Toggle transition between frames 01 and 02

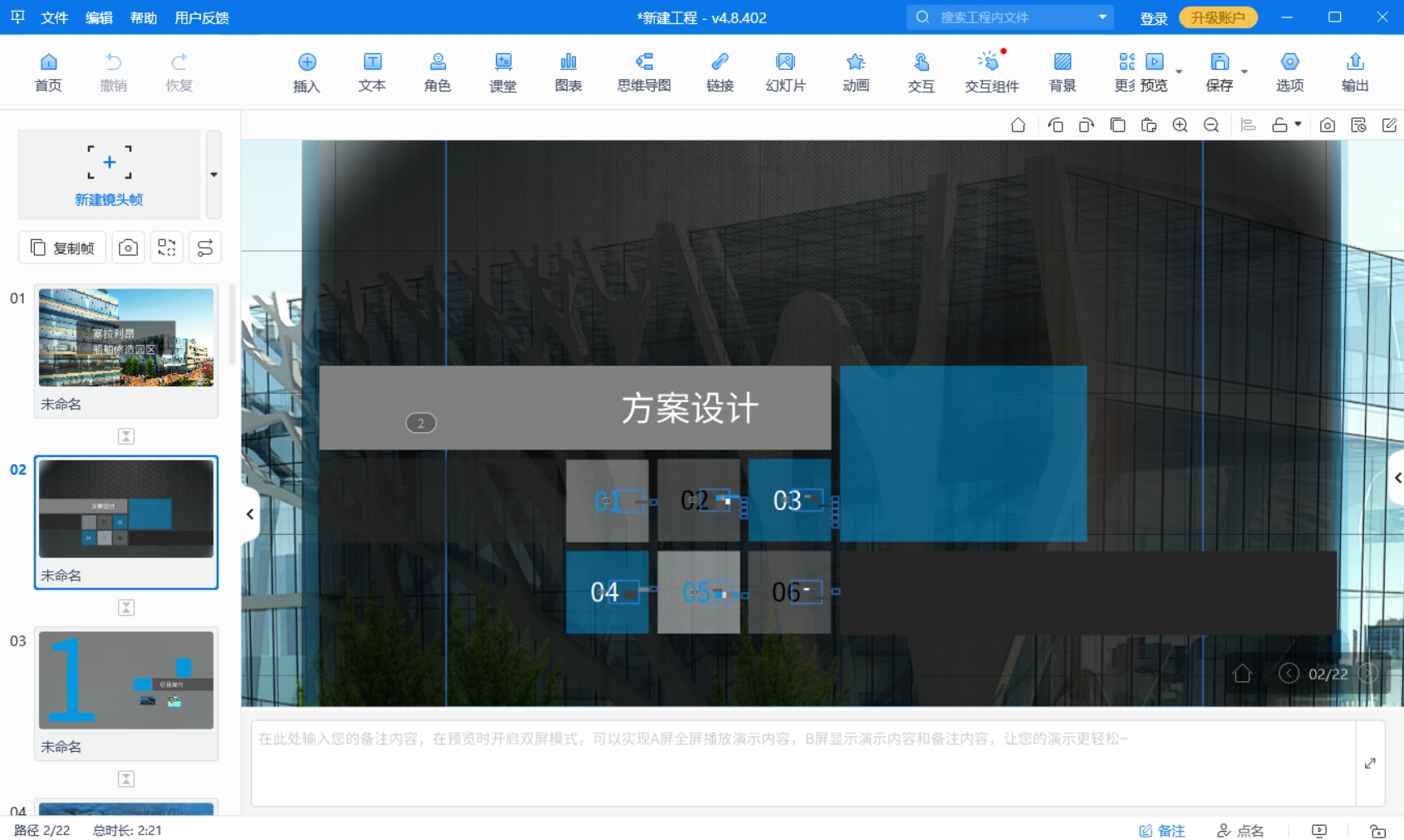(126, 436)
